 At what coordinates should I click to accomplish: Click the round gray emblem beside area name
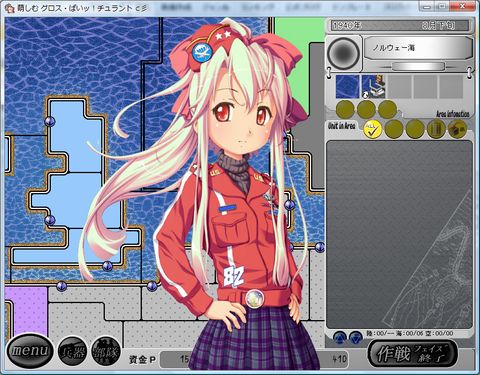[344, 53]
